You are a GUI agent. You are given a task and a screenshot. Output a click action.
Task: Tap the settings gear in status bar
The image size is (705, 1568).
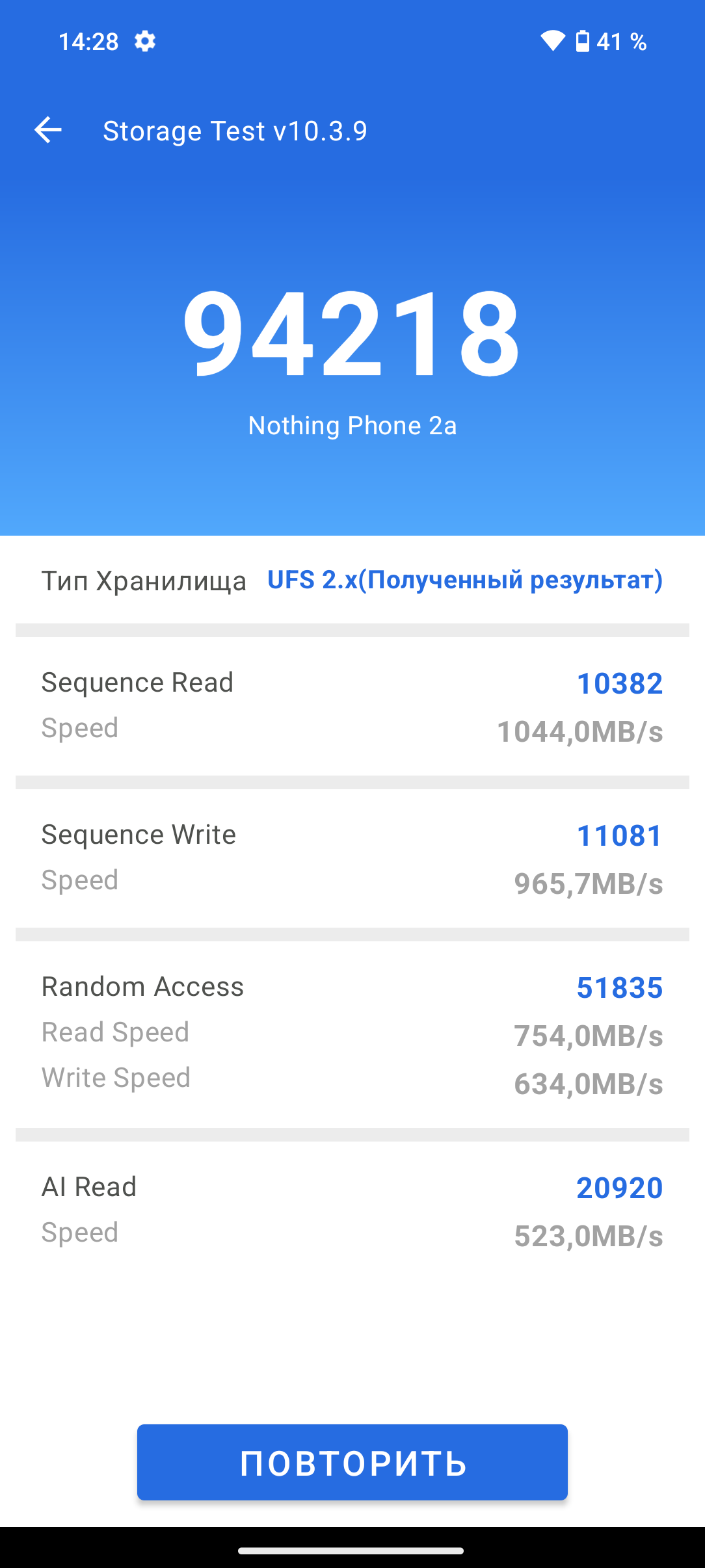coord(145,42)
